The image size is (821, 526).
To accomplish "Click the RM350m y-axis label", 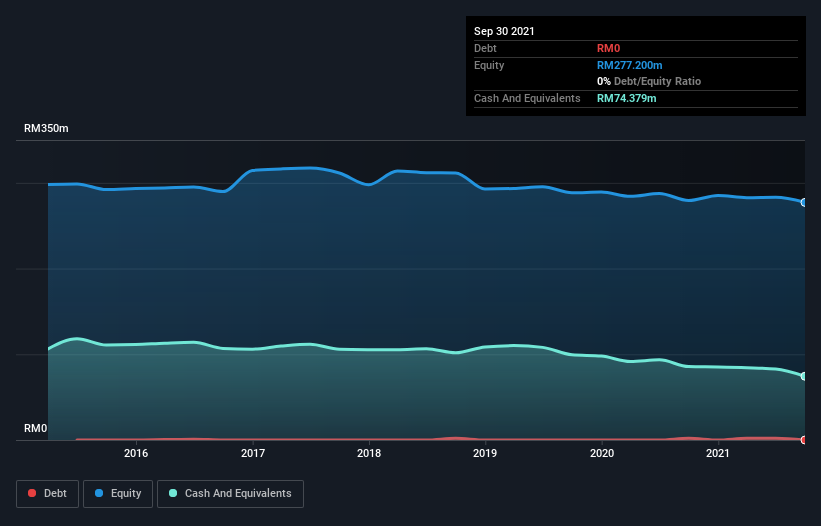I will coord(46,128).
